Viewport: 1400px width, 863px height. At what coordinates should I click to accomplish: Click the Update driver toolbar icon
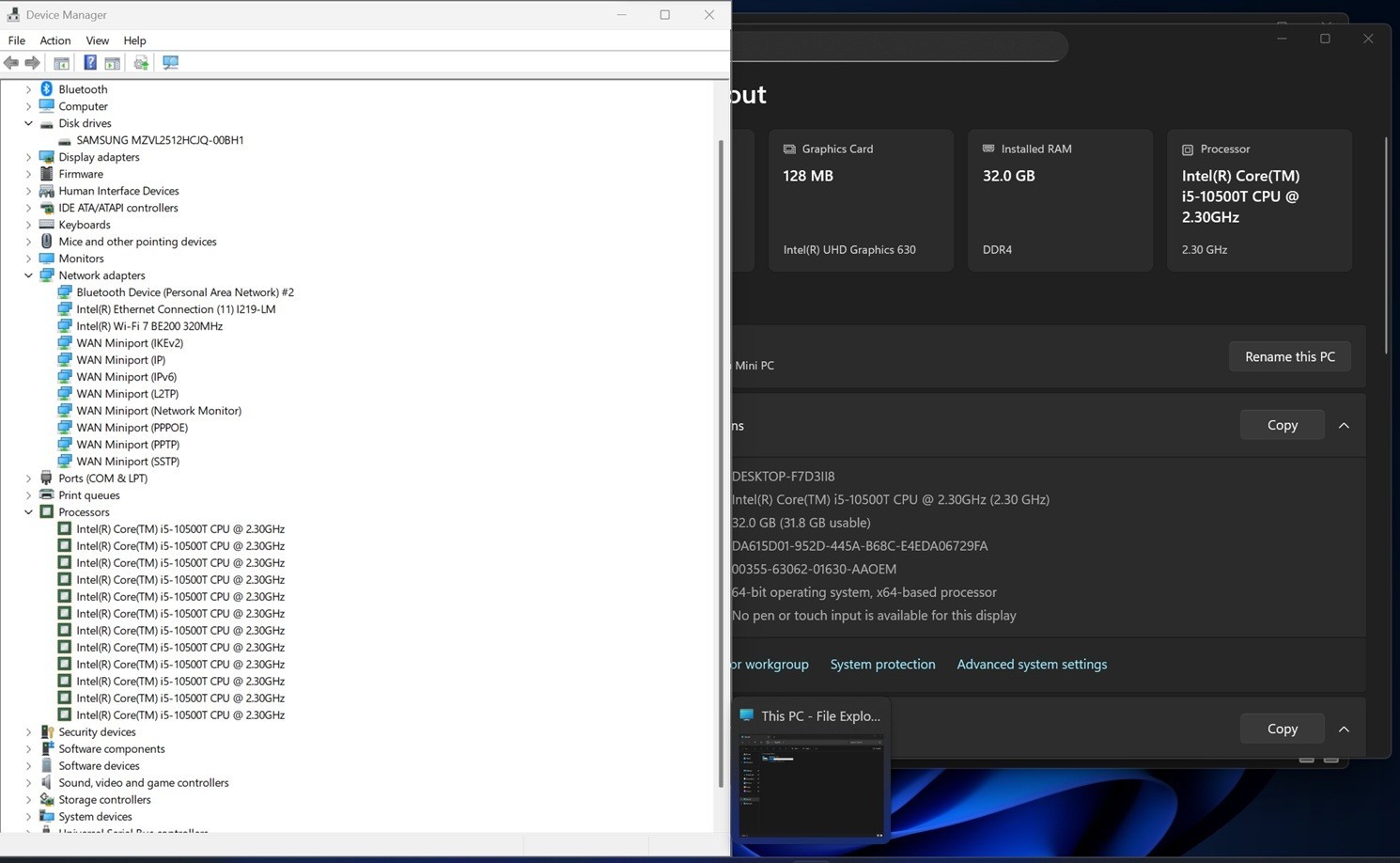coord(141,63)
